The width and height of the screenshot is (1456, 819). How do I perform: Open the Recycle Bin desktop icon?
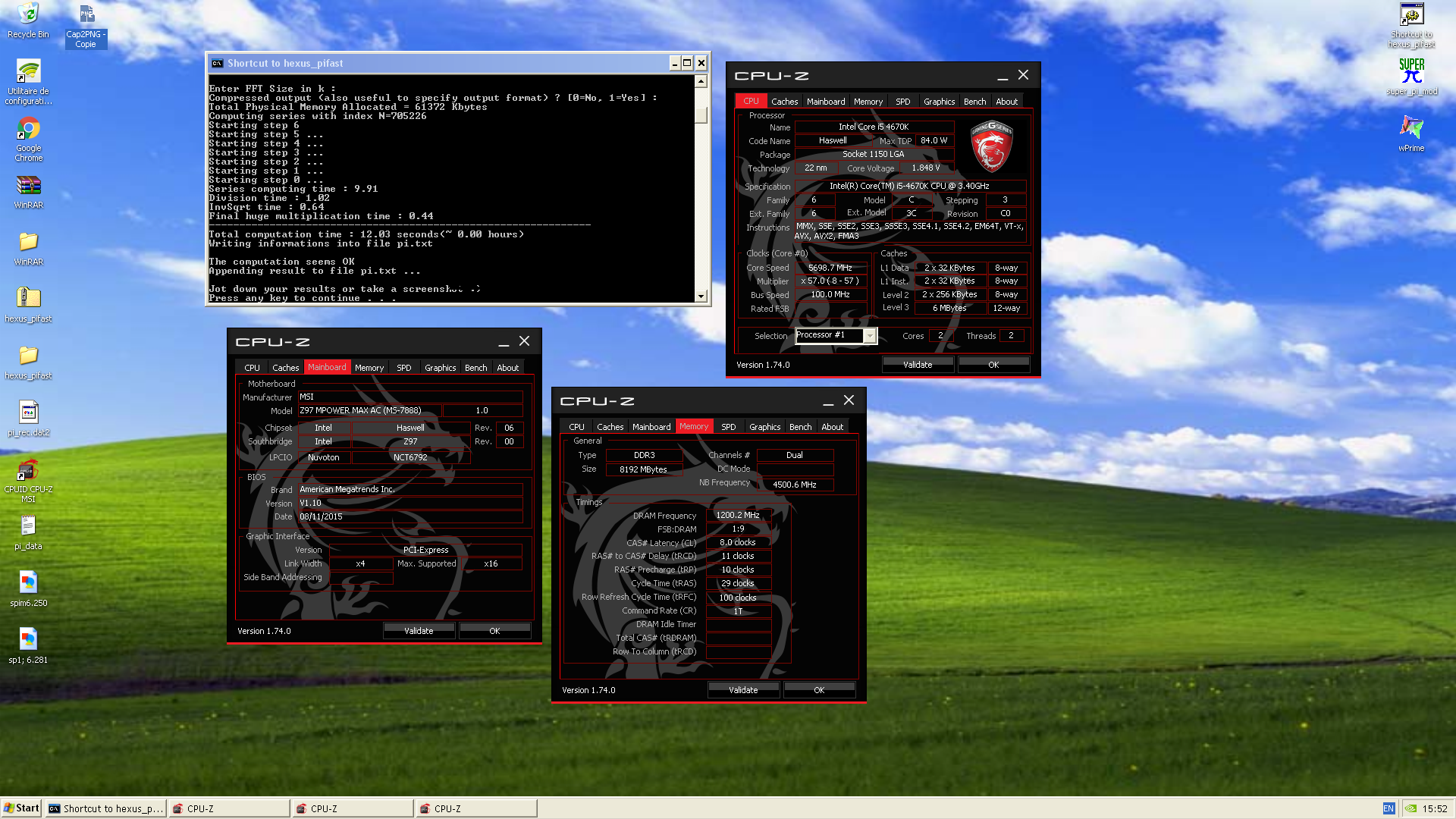pos(28,21)
